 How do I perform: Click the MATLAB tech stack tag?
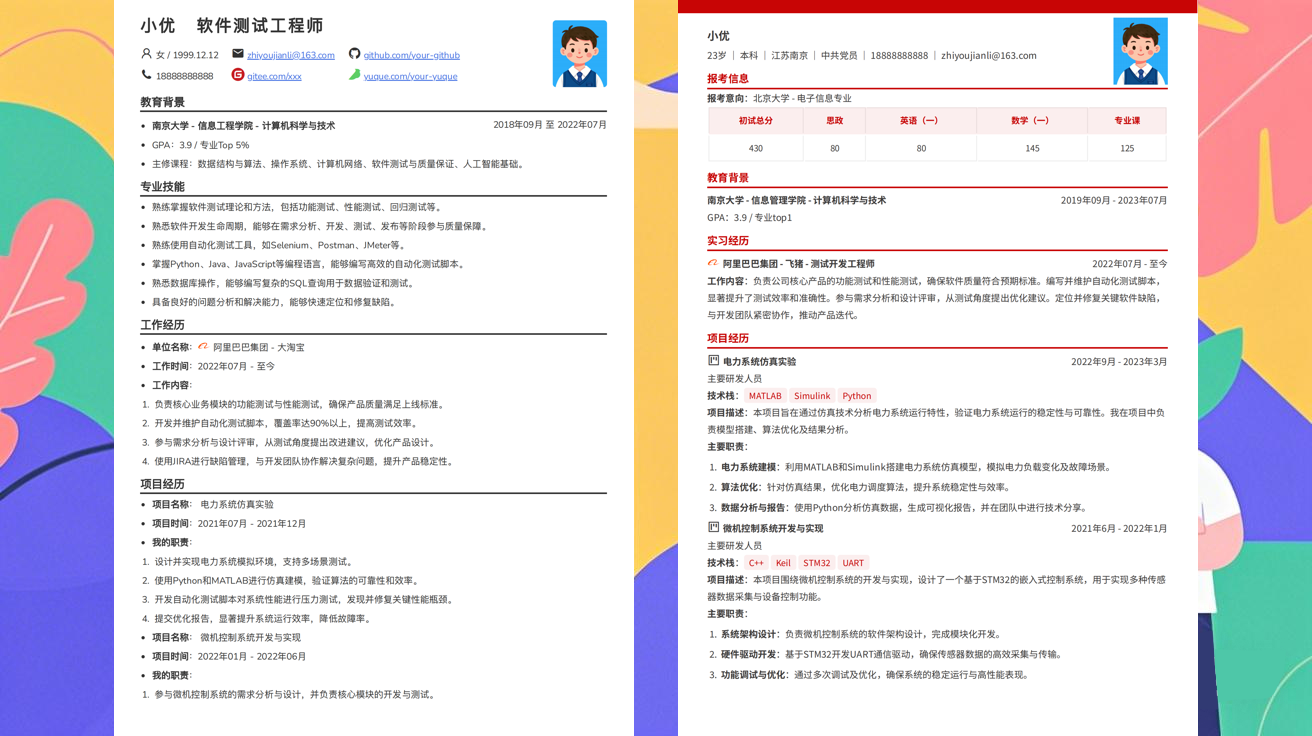[765, 396]
